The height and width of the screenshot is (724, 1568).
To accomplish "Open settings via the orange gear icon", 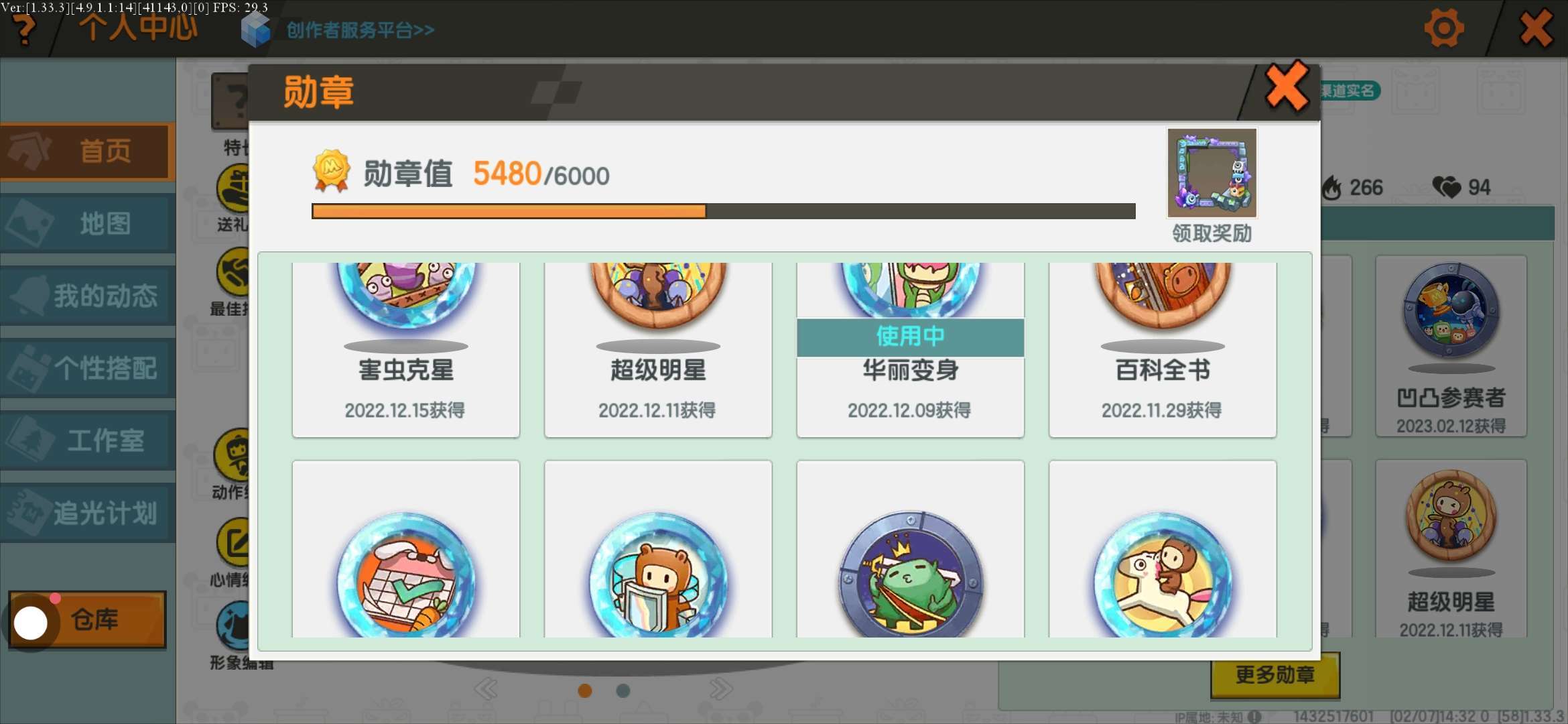I will (1443, 29).
